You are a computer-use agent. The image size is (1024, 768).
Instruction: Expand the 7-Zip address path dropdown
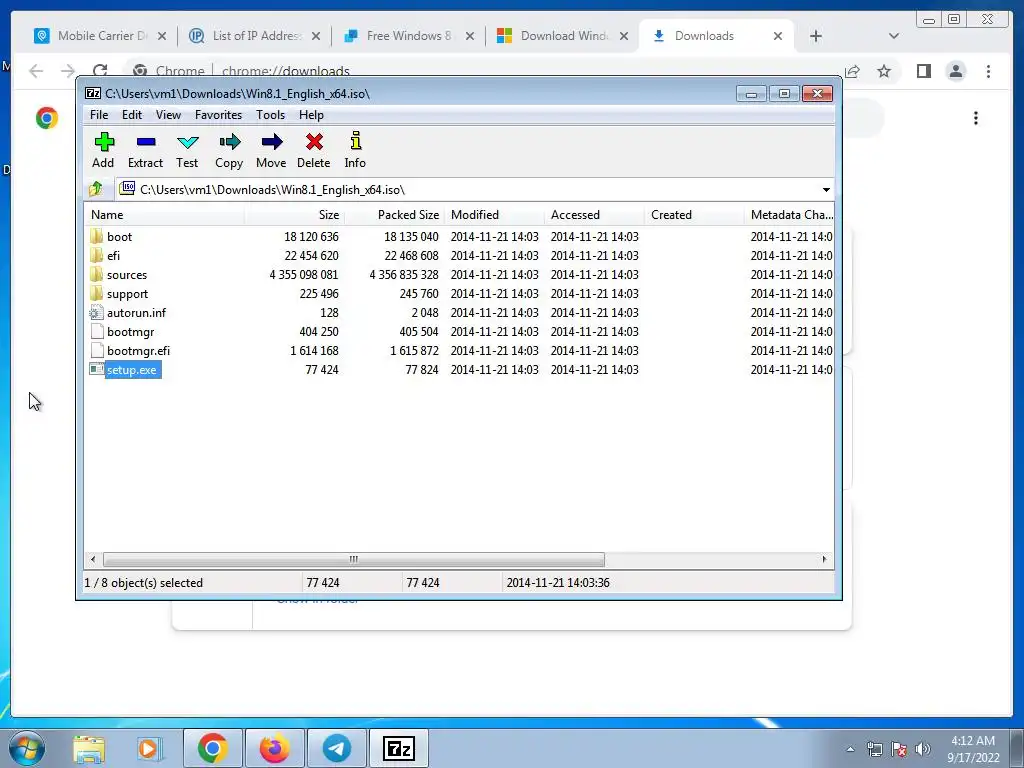pos(826,189)
